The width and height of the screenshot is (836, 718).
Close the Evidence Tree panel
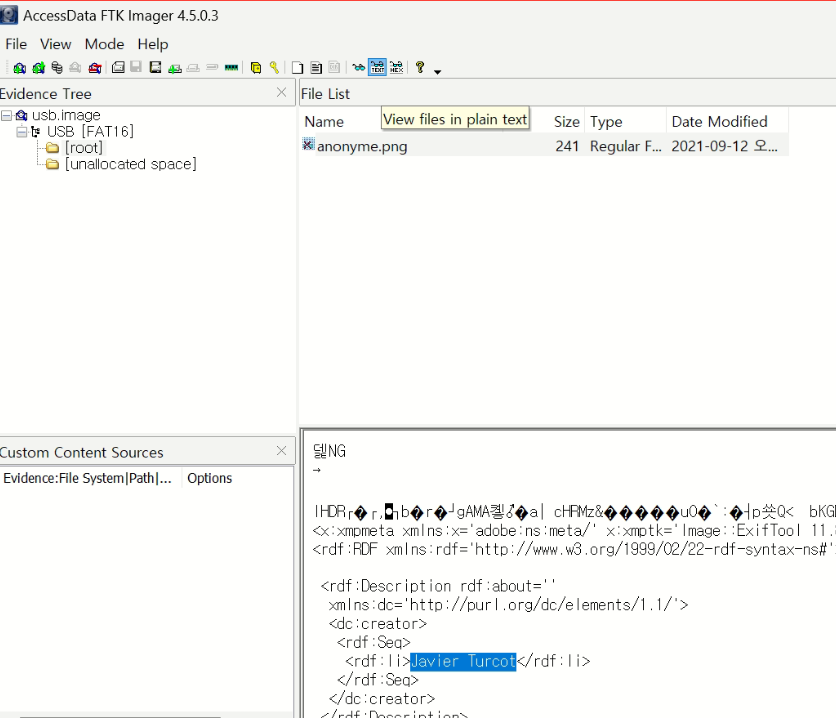click(282, 92)
